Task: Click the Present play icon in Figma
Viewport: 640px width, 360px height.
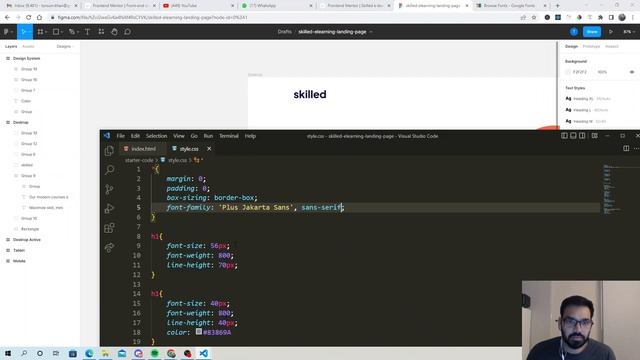Action: [611, 32]
